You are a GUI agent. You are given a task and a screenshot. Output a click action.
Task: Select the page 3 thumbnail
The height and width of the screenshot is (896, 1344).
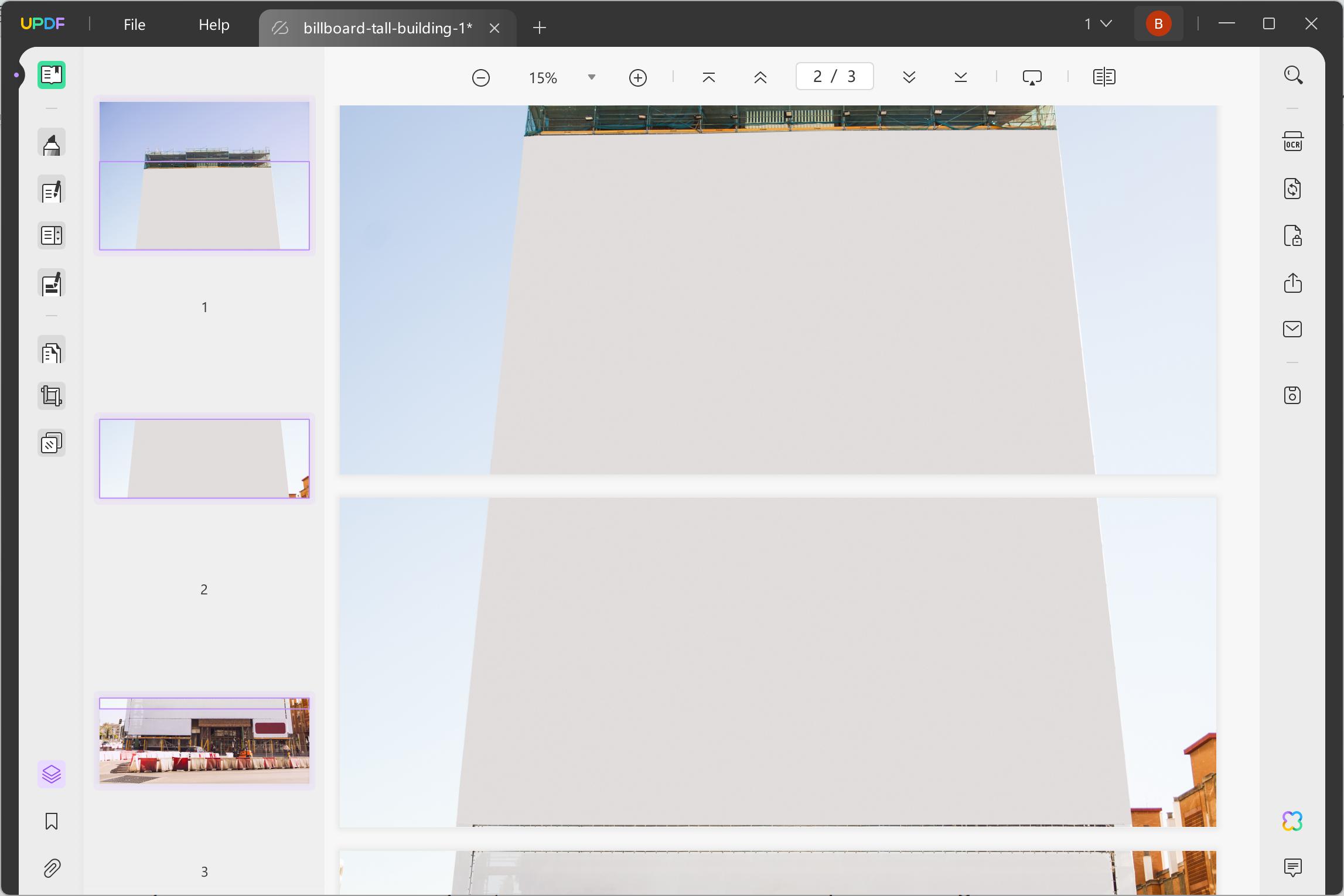204,741
